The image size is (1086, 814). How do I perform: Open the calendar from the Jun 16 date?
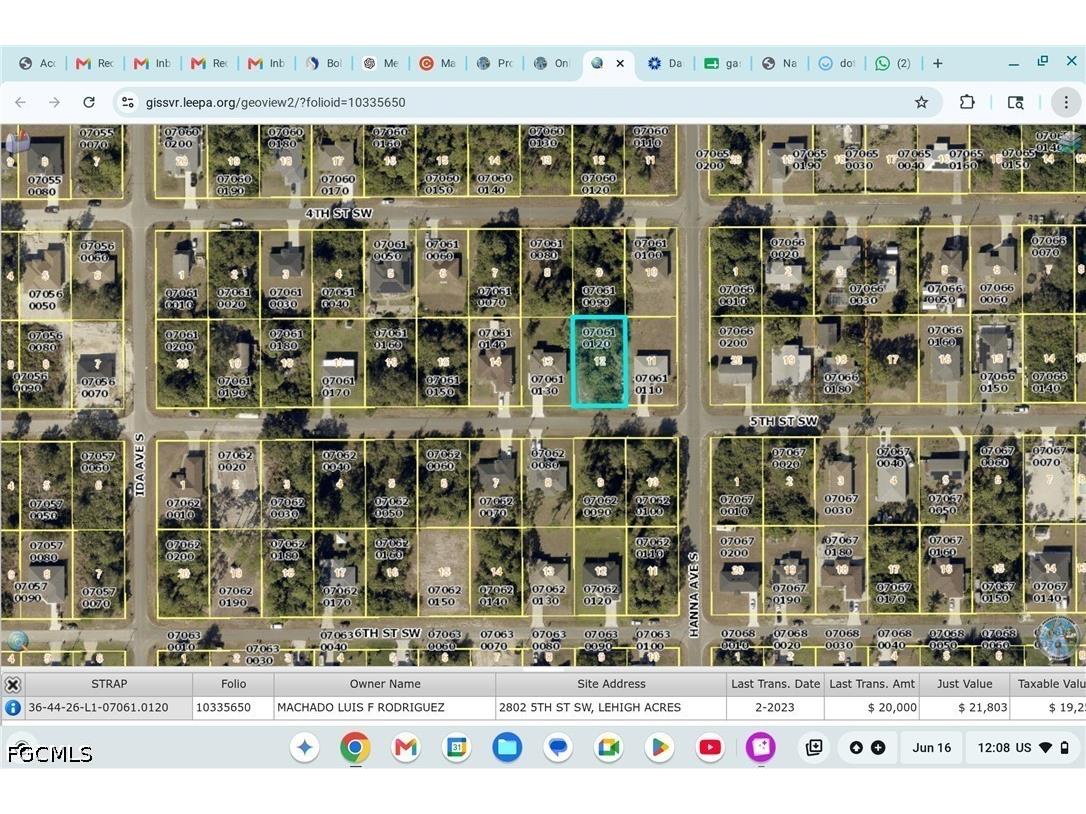(932, 747)
